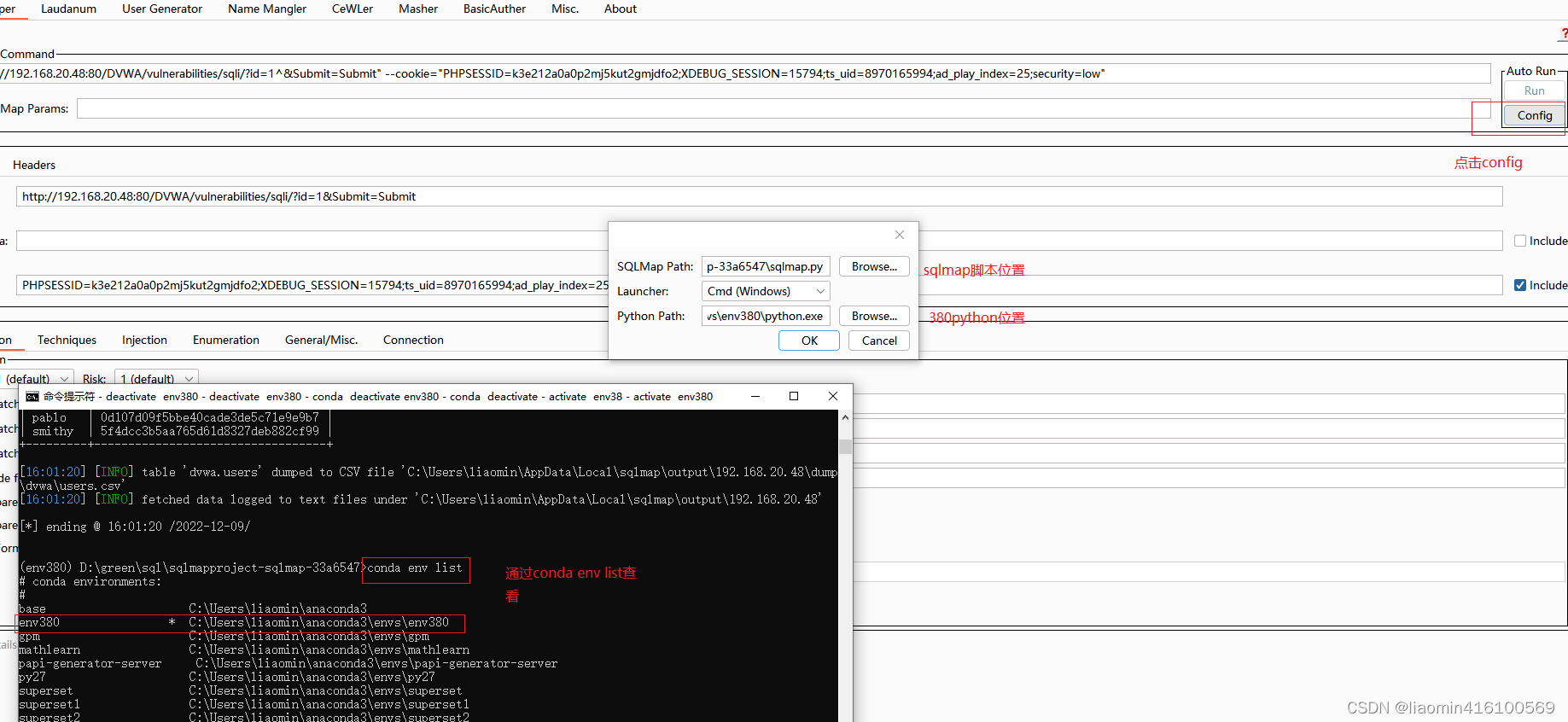The height and width of the screenshot is (722, 1568).
Task: Enable the upper unchecked Include checkbox
Action: [1520, 241]
